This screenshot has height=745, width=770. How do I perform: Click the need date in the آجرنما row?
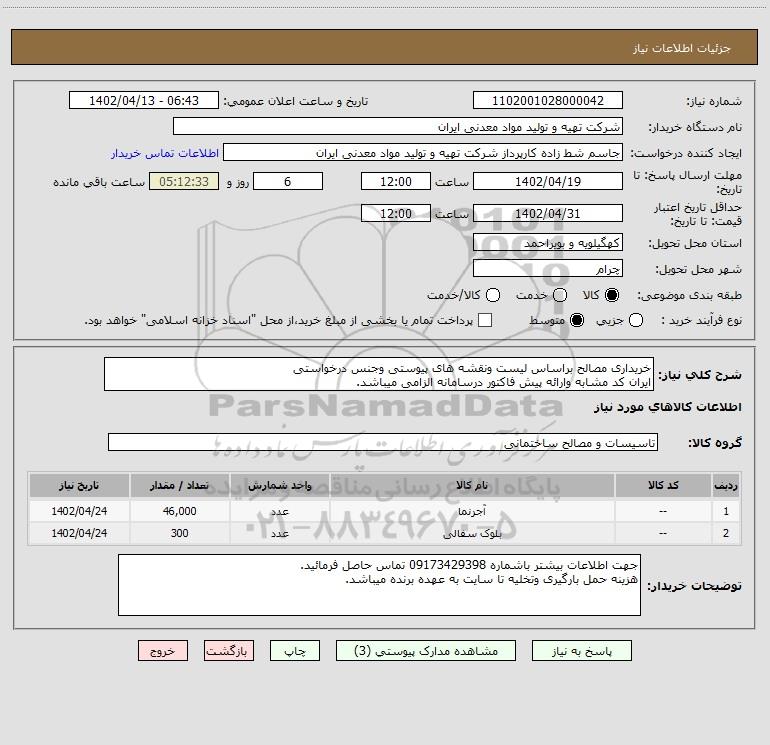pos(79,511)
